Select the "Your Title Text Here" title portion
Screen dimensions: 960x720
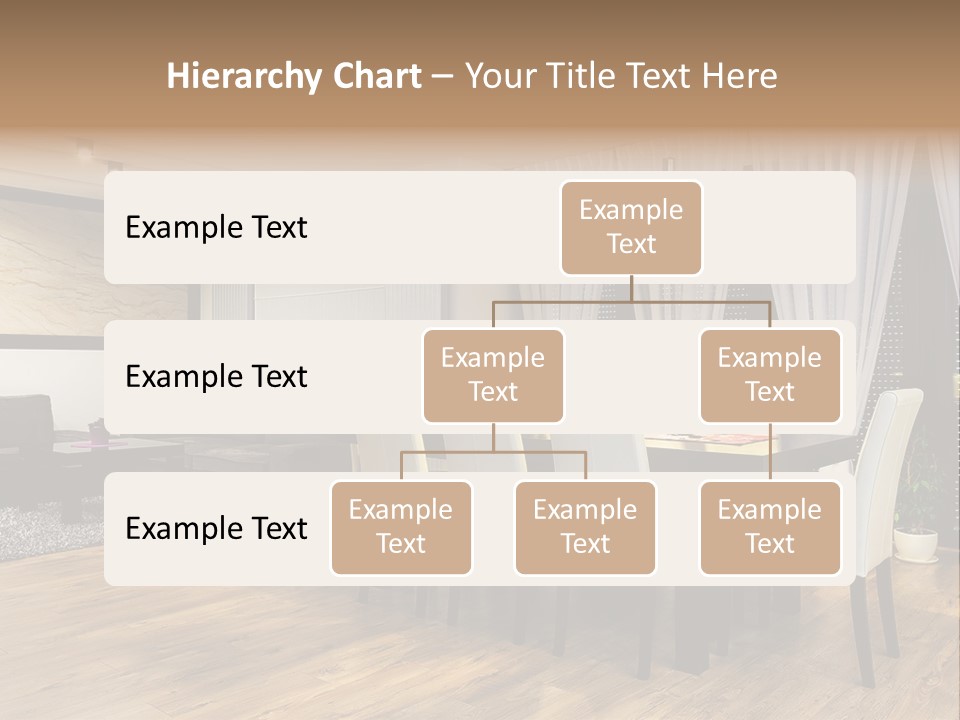coord(620,76)
